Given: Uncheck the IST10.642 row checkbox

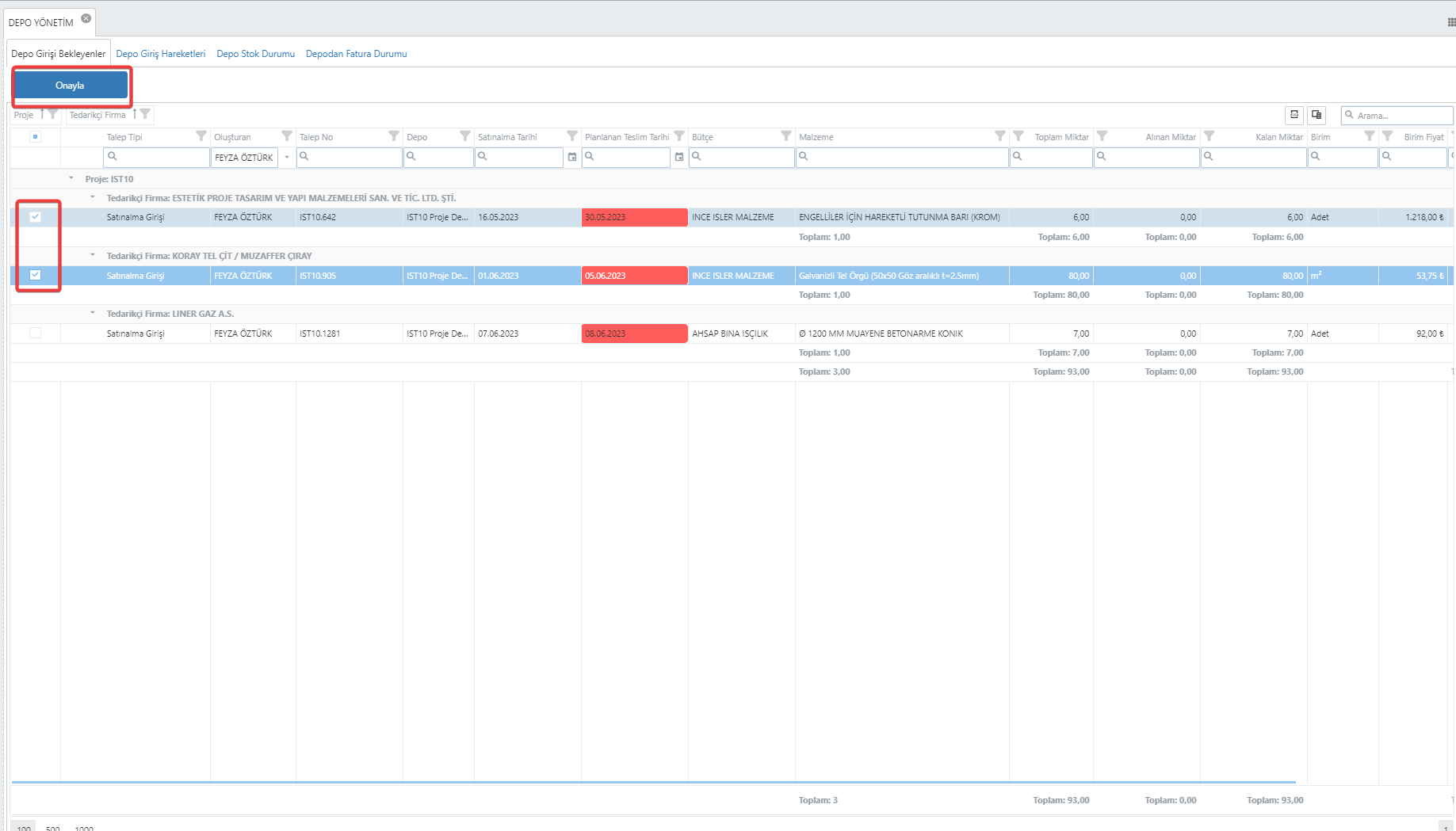Looking at the screenshot, I should (x=35, y=217).
